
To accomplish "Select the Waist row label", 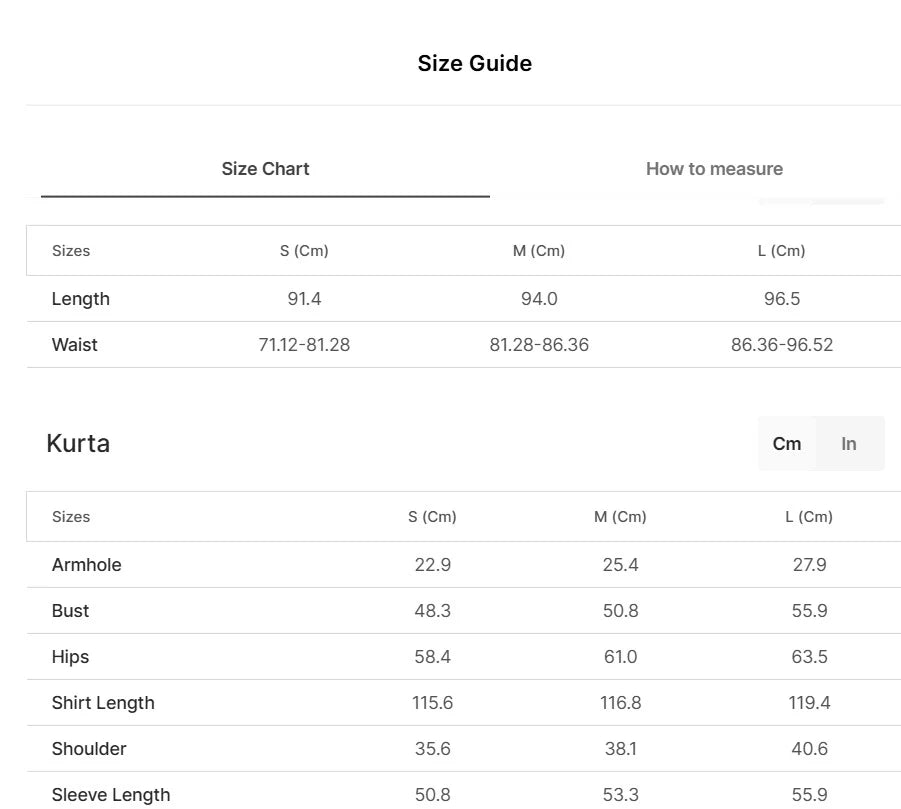I will pyautogui.click(x=75, y=345).
